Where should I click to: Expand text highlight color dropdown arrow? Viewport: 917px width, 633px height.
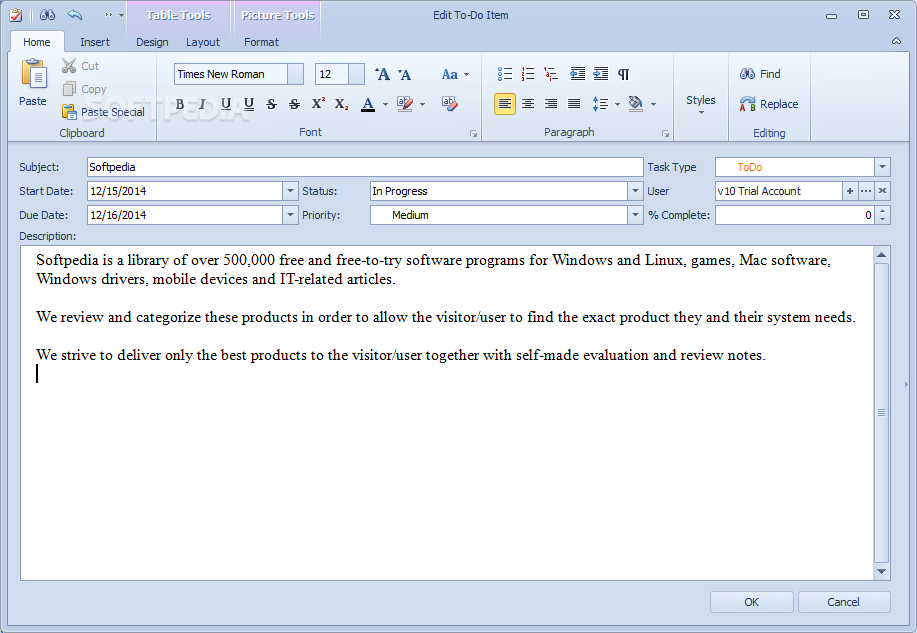(x=423, y=105)
